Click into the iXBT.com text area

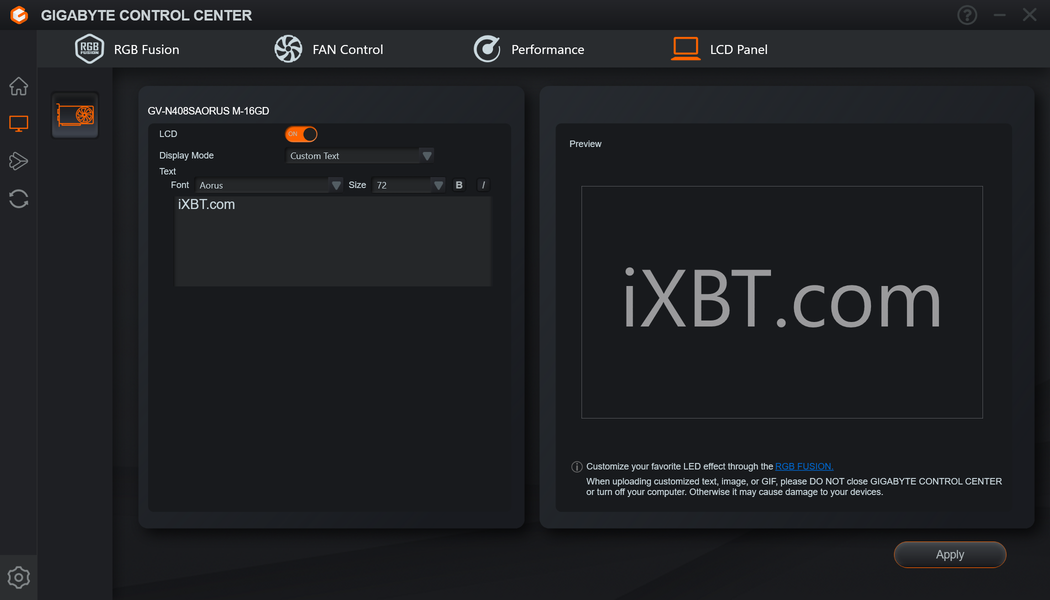333,241
